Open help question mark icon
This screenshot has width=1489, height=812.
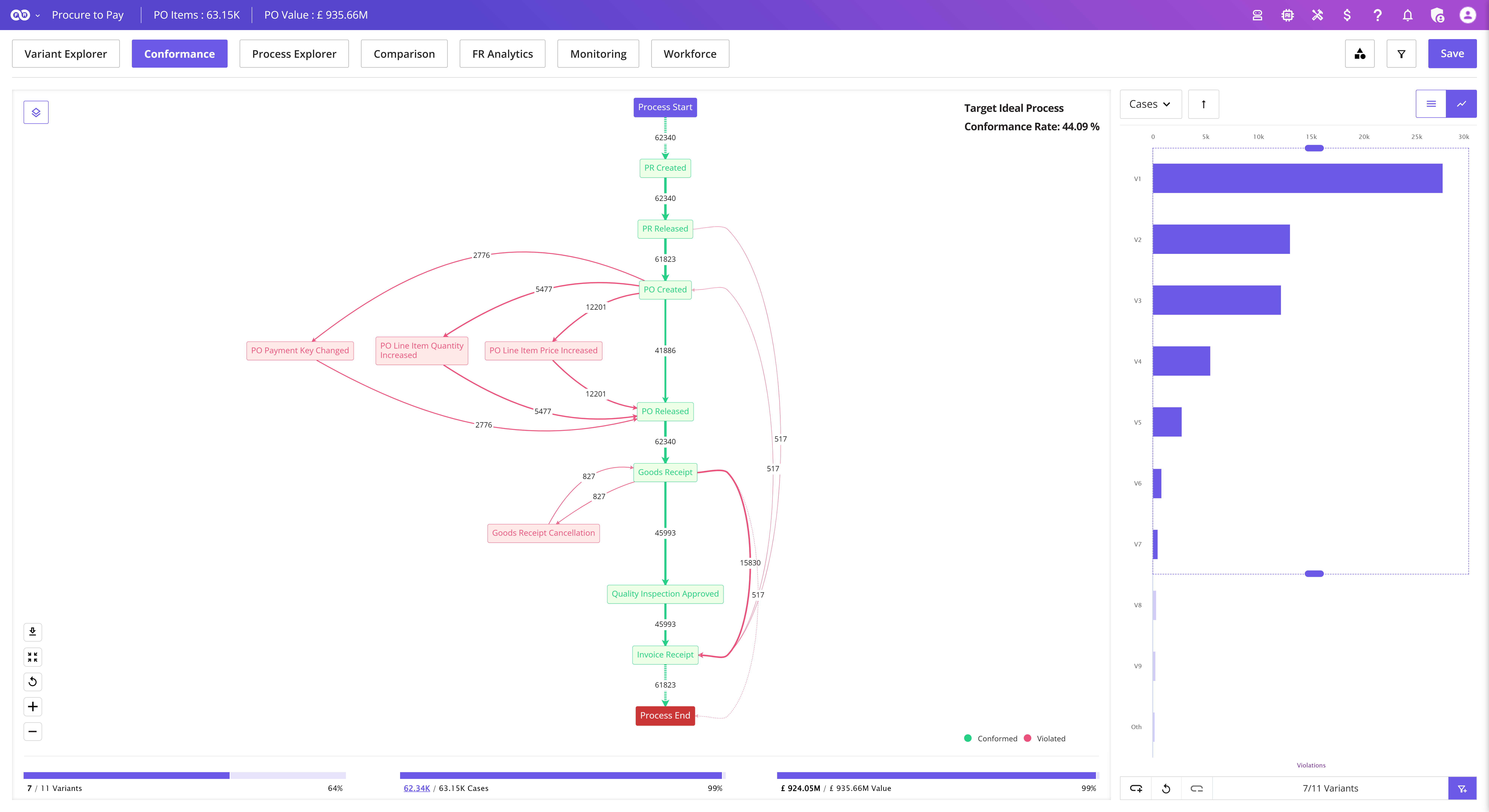[1378, 16]
